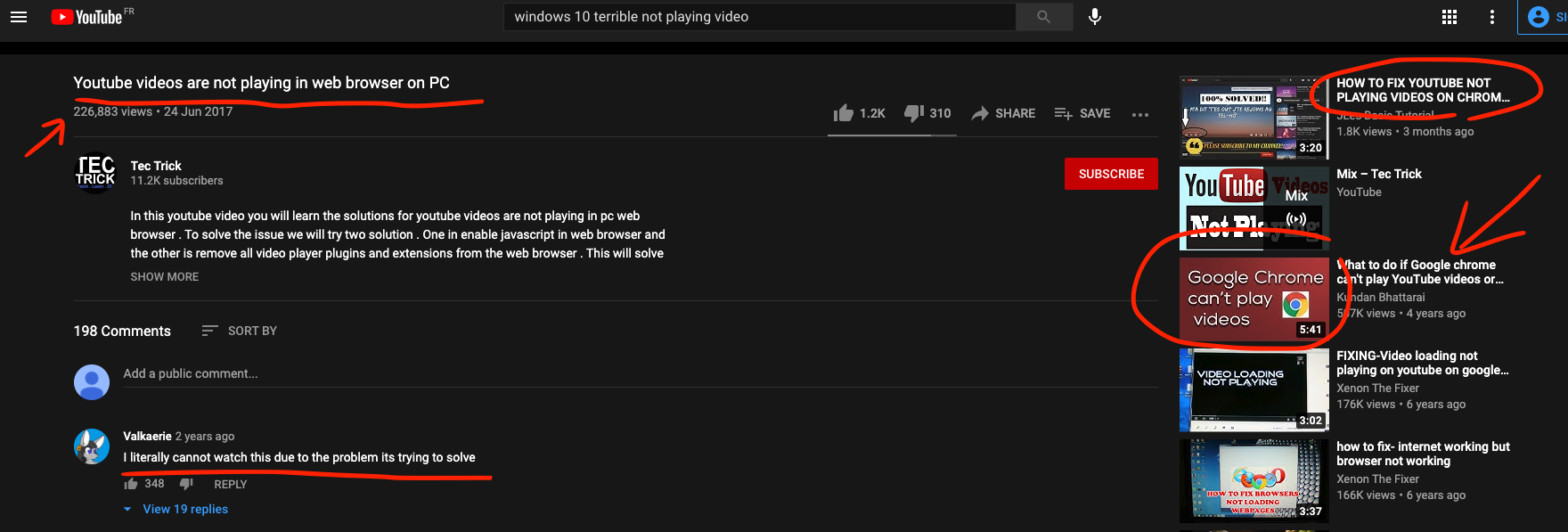Open 'how to fix- internet working' title
Screen dimensions: 1568x532
coord(1423,454)
